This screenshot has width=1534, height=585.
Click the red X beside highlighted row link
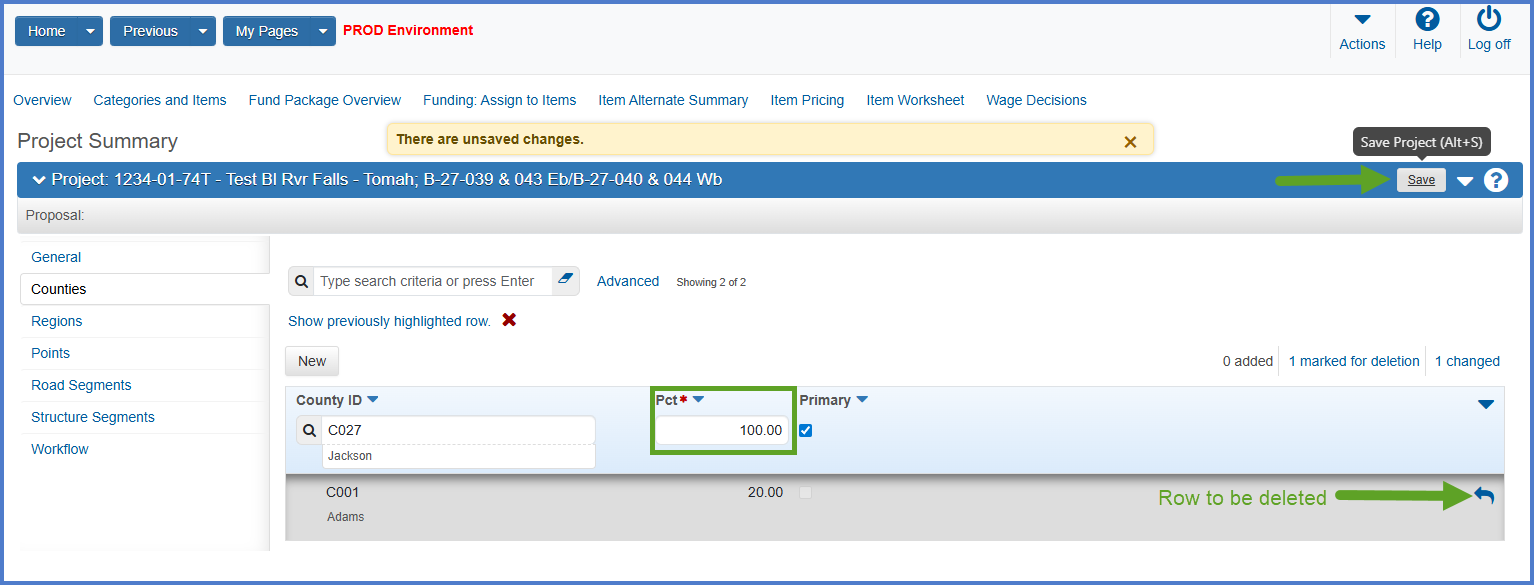[509, 321]
